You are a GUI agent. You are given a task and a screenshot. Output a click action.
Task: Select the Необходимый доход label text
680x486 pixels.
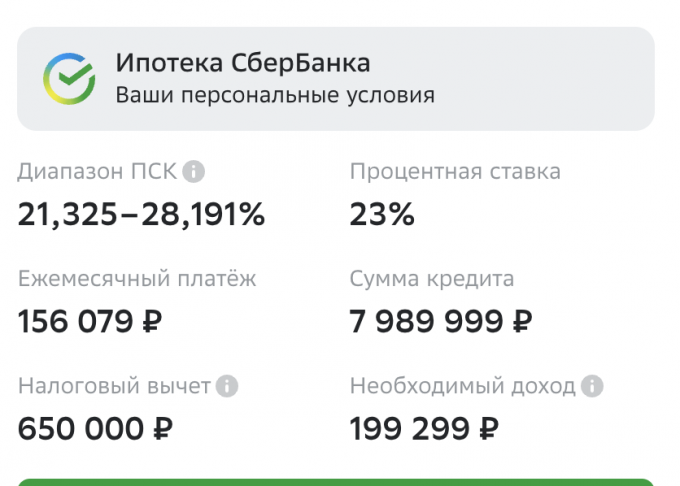(x=463, y=386)
